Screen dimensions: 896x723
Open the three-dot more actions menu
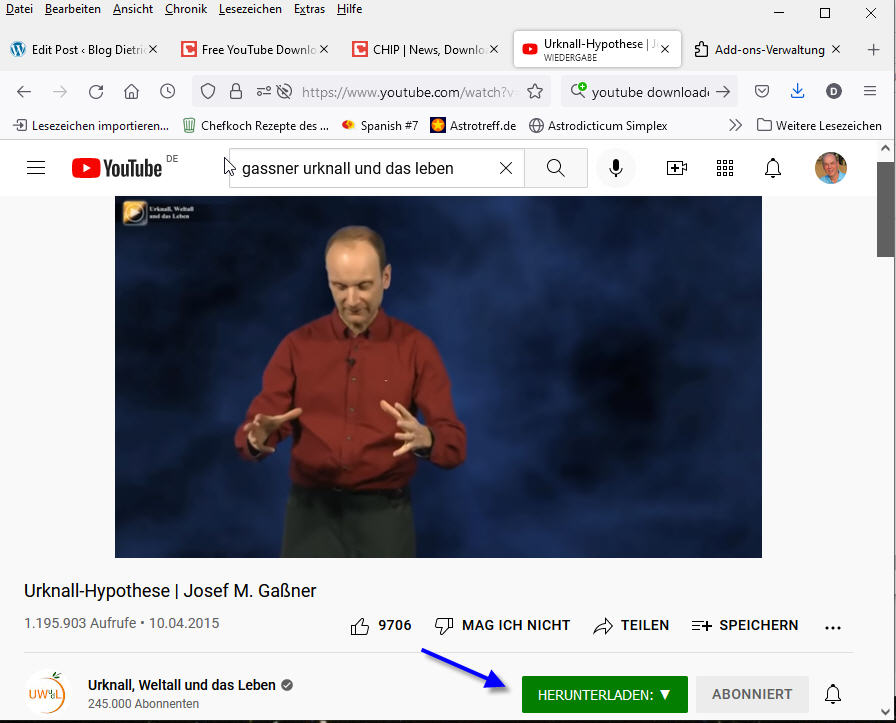click(x=833, y=627)
